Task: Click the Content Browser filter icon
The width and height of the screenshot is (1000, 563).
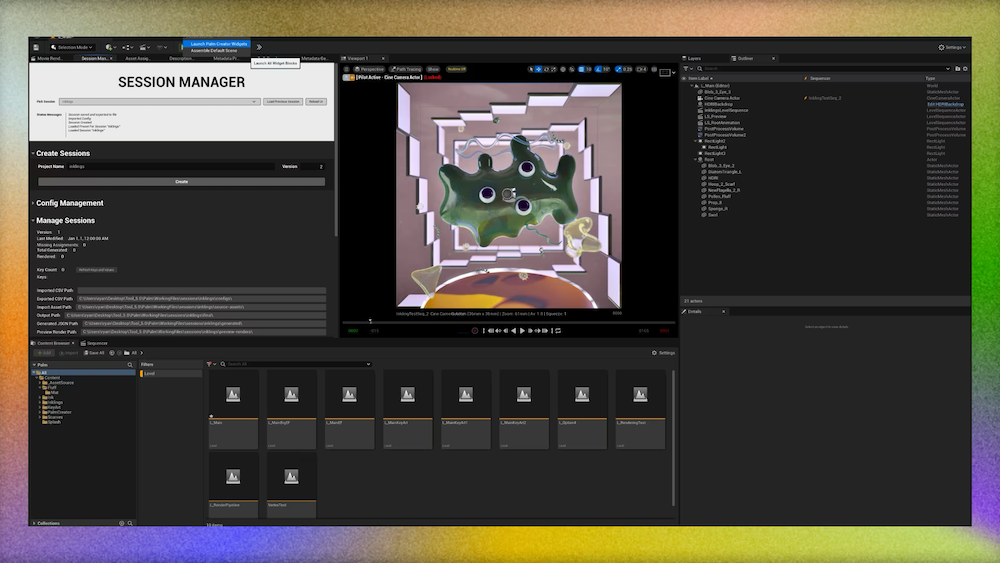Action: (x=210, y=364)
